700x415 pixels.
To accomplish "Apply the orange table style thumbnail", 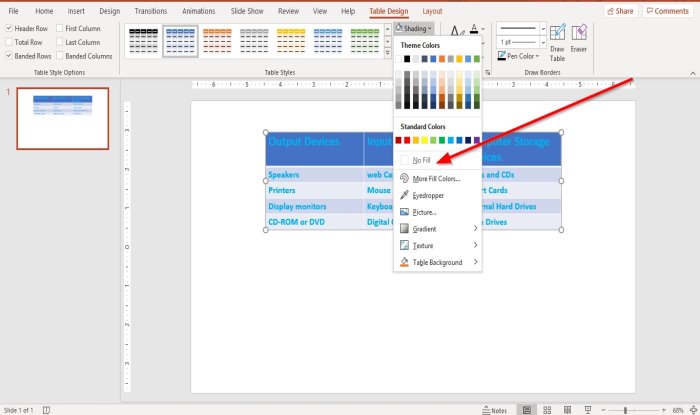I will click(x=217, y=41).
